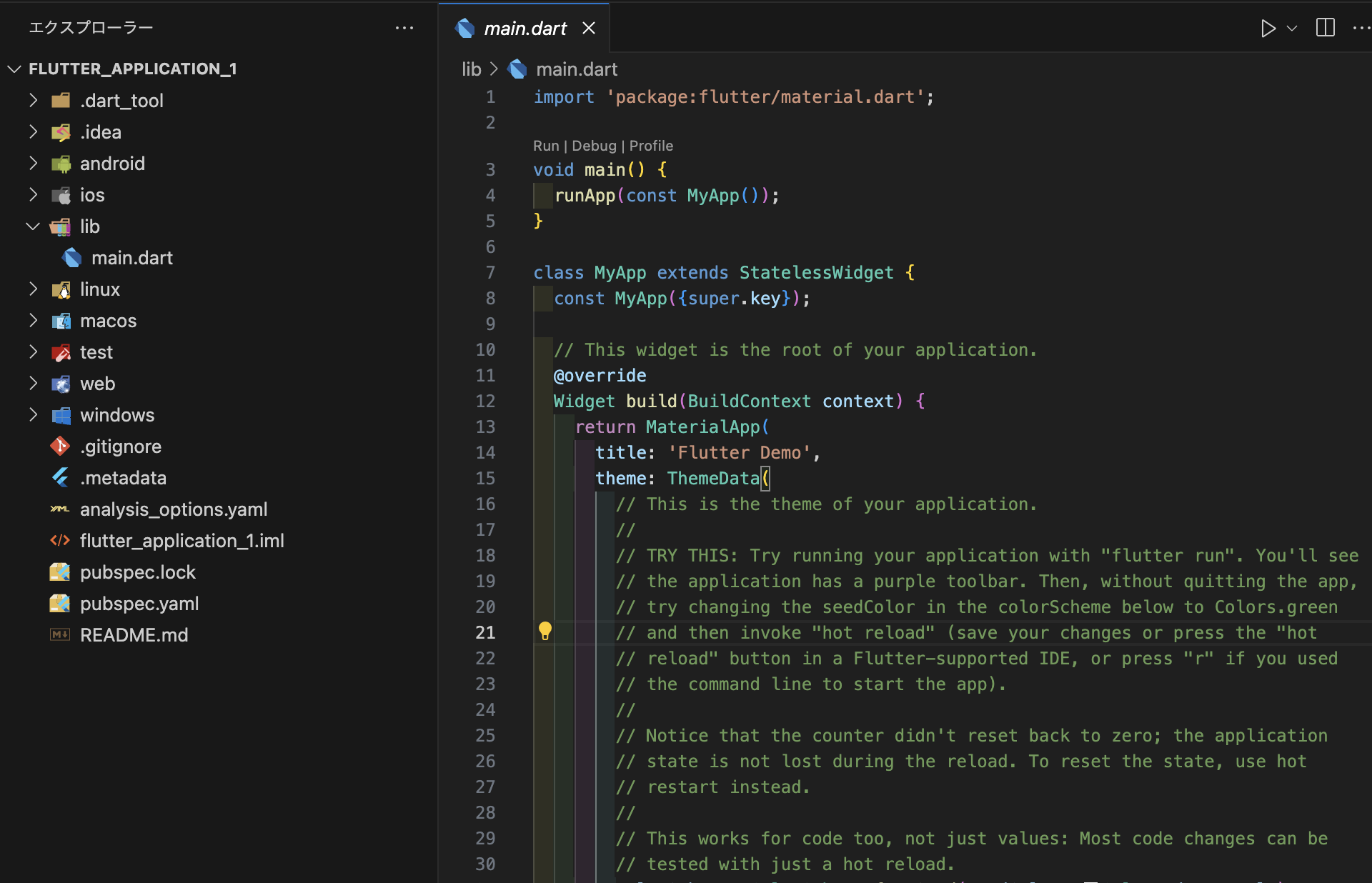
Task: Click the split editor icon
Action: tap(1325, 29)
